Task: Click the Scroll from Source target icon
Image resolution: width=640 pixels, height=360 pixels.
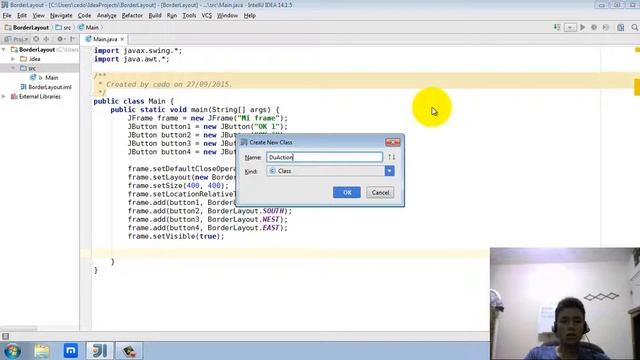Action: tap(36, 39)
